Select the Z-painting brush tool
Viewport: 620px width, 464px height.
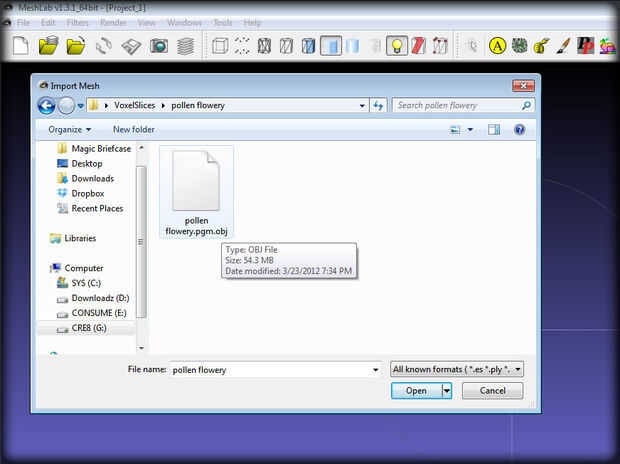click(x=563, y=46)
